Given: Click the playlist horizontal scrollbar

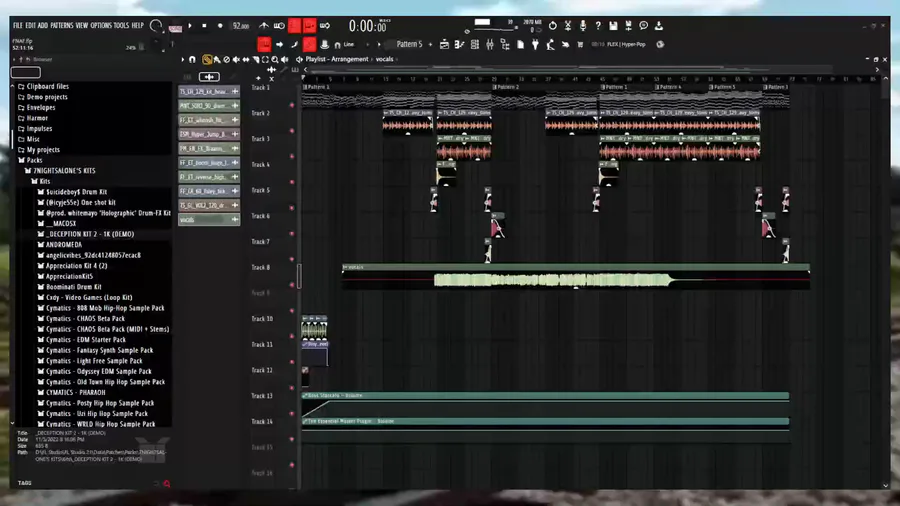Looking at the screenshot, I should tap(591, 69).
